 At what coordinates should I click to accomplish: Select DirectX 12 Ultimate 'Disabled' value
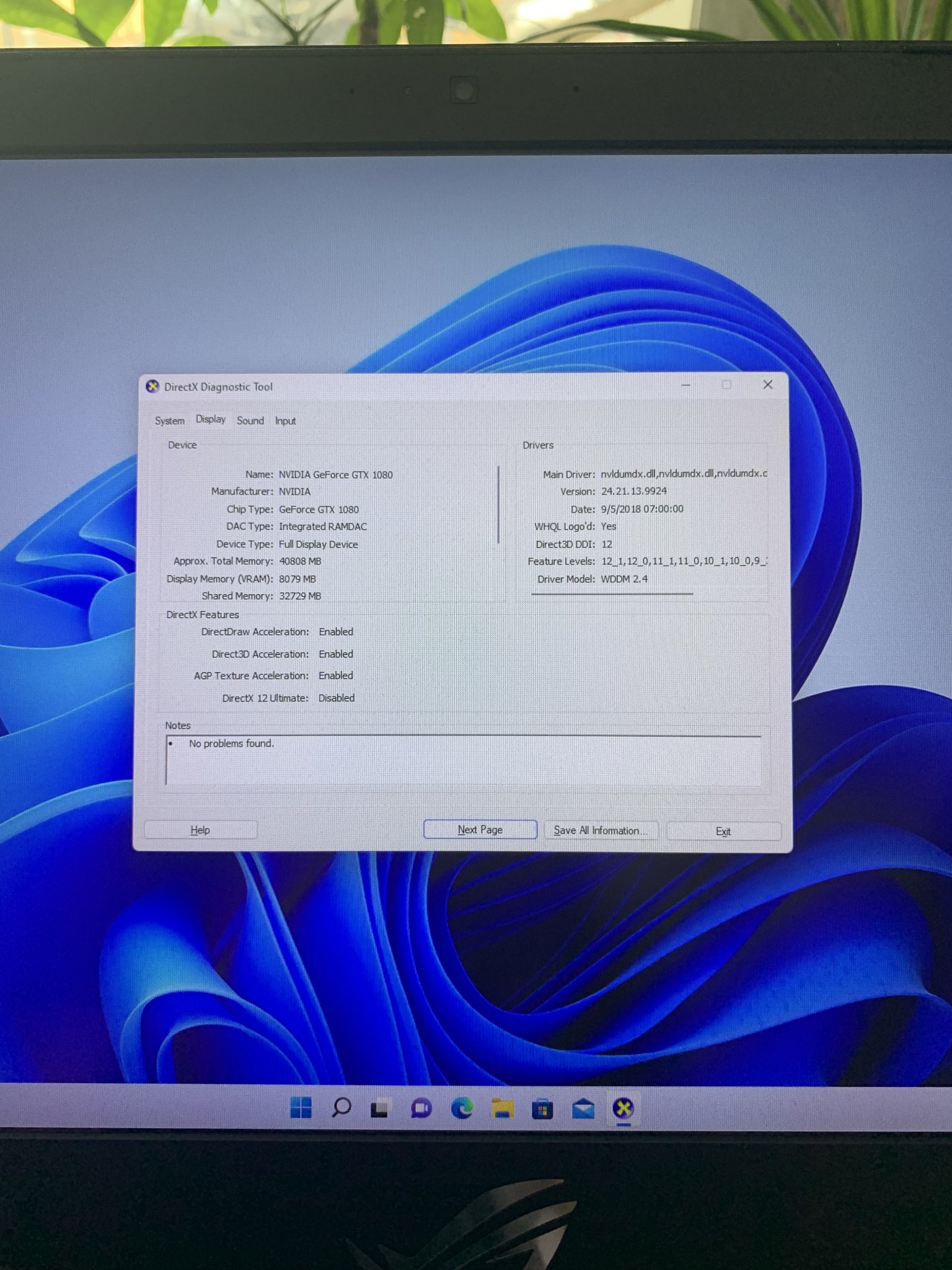tap(337, 698)
